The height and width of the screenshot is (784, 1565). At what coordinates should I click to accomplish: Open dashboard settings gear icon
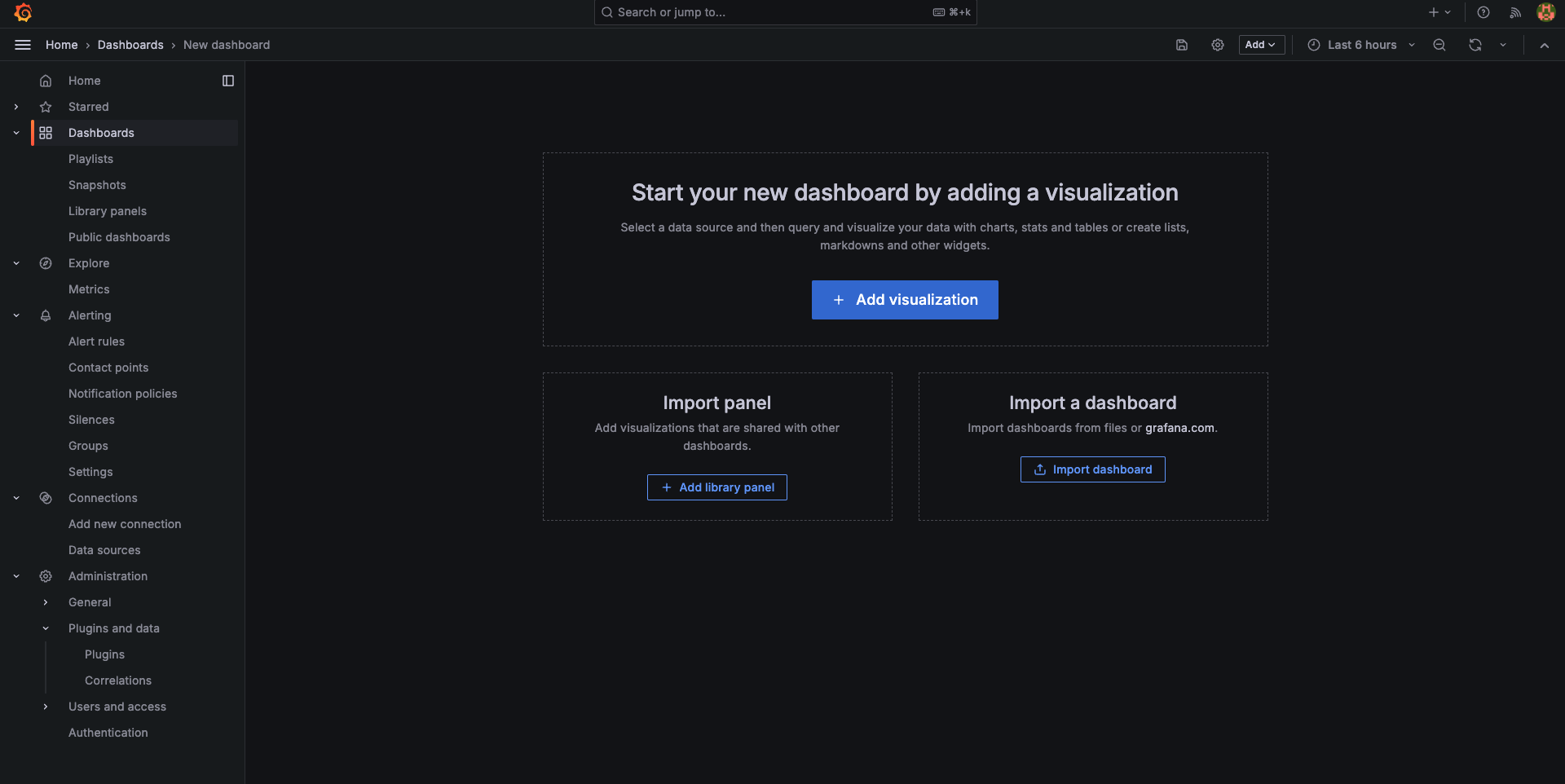1218,45
